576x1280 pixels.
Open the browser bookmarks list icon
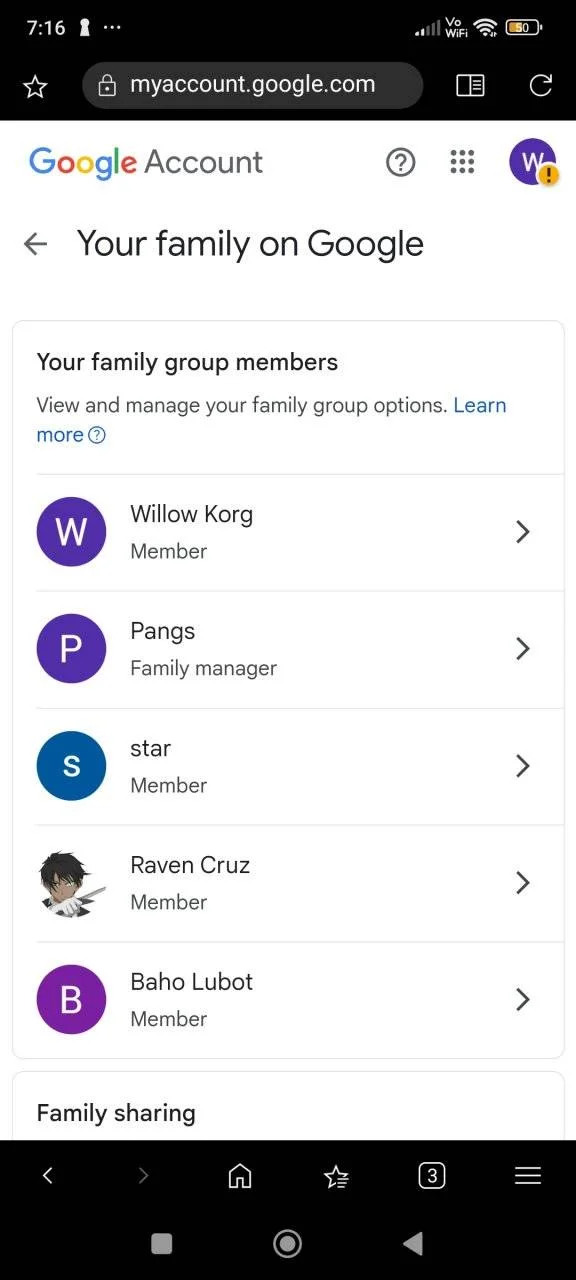[336, 1177]
